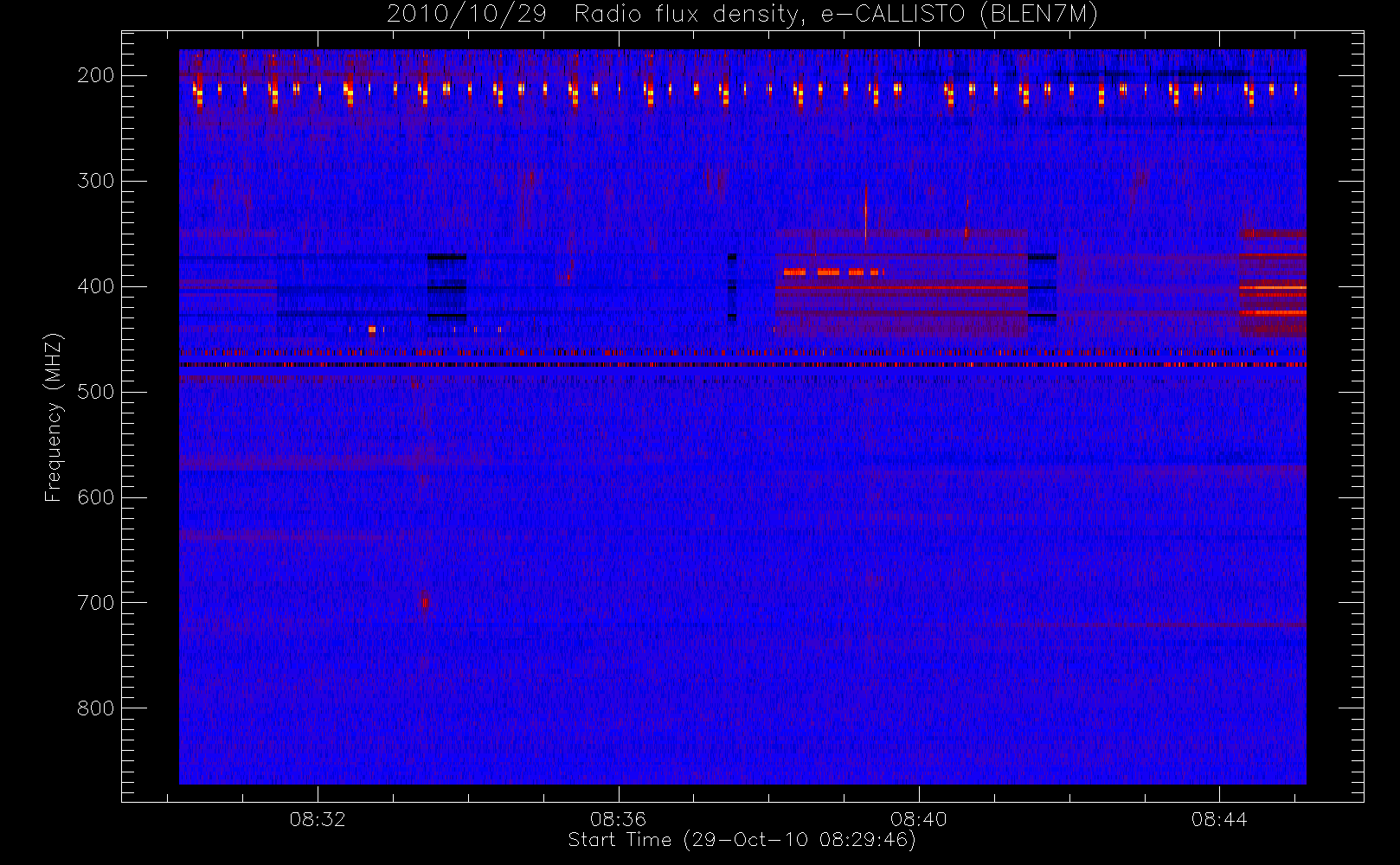Click the 800 frequency tick label

coord(96,708)
